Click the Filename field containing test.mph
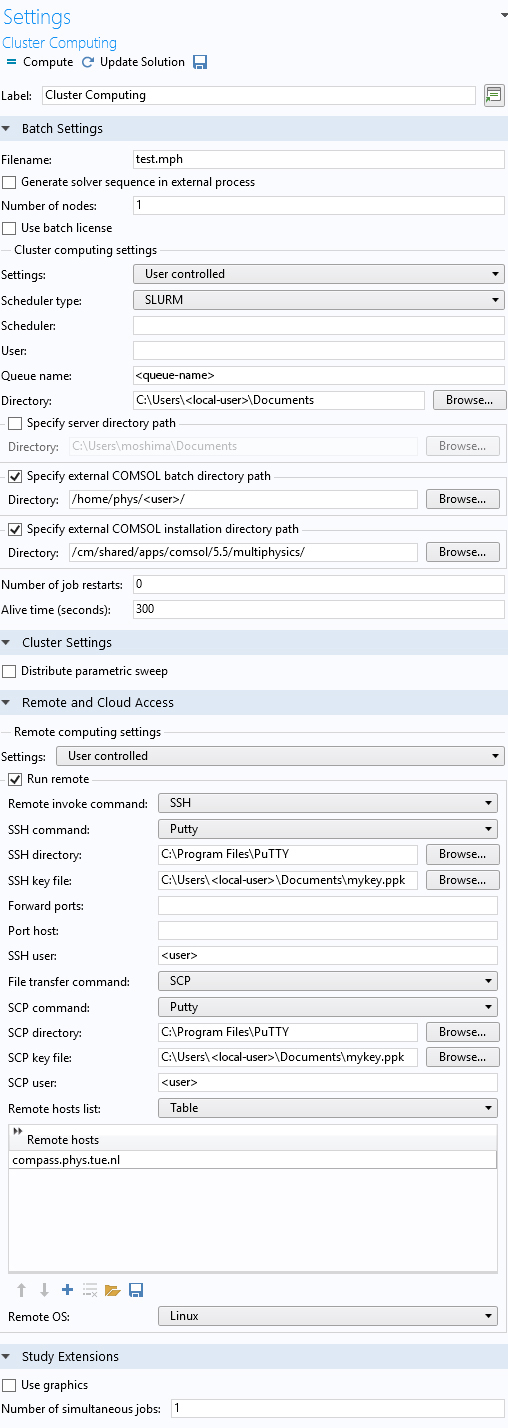Viewport: 508px width, 1428px height. point(318,159)
